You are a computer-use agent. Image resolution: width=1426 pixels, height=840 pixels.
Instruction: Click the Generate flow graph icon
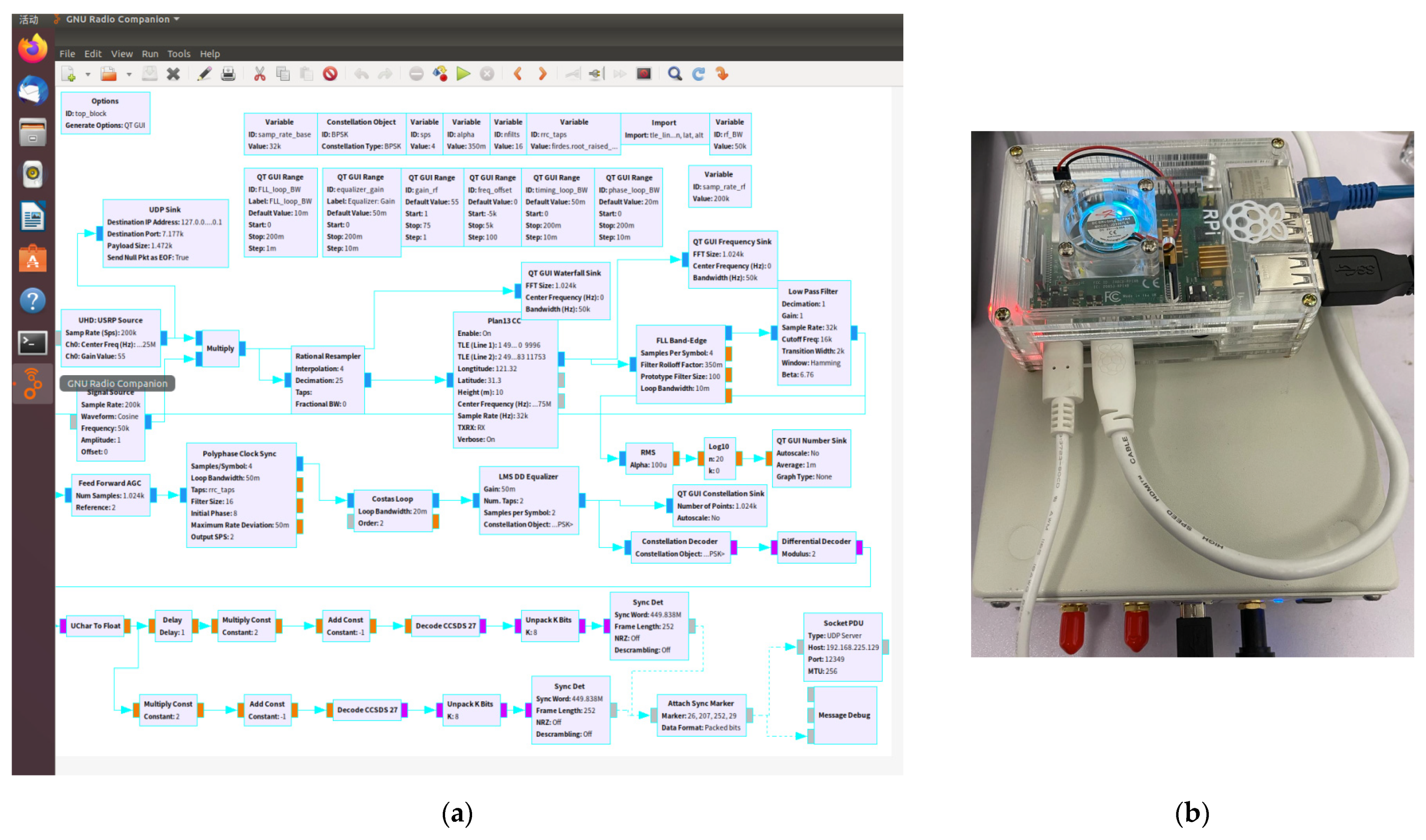[x=440, y=74]
